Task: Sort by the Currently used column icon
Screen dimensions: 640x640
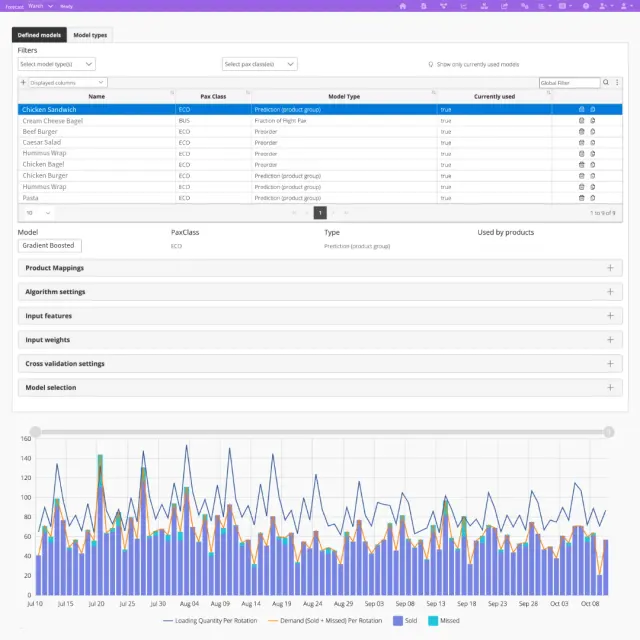Action: 549,93
